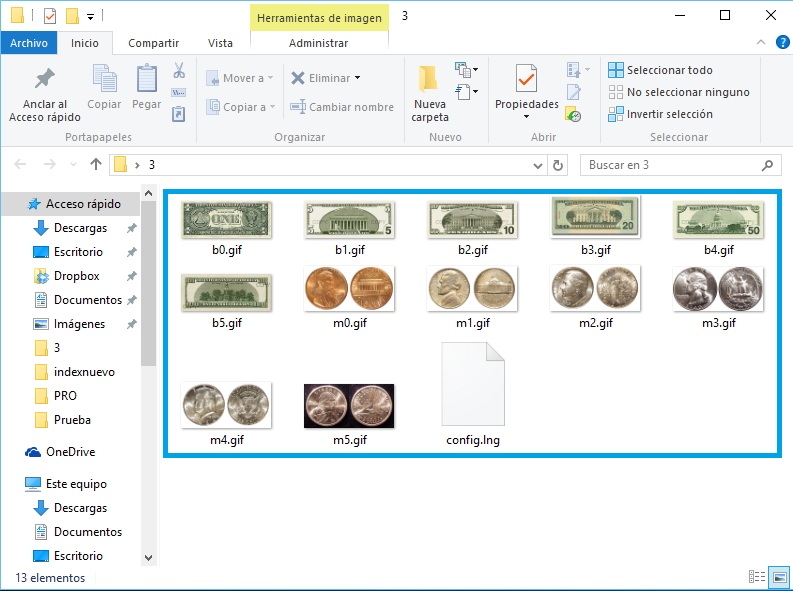Click the scissors Cut icon
The height and width of the screenshot is (591, 793).
[179, 70]
